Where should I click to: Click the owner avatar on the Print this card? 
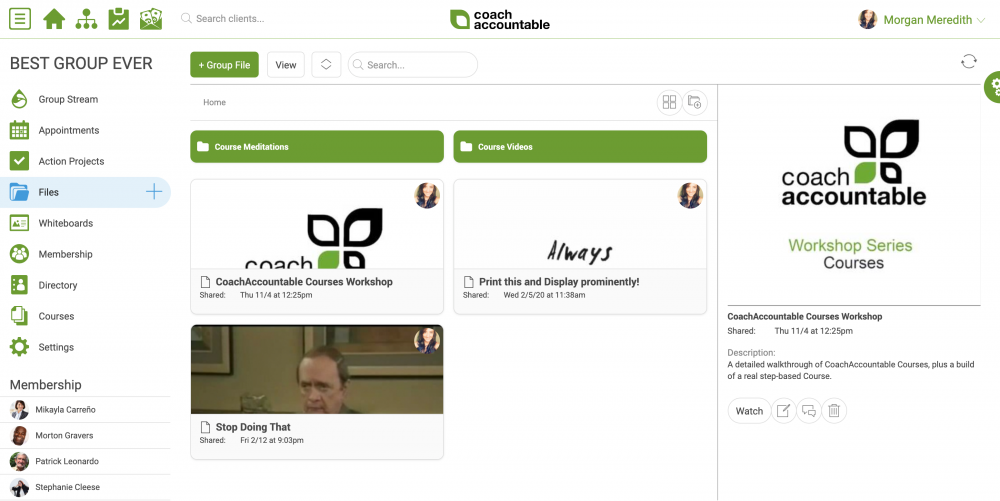(x=690, y=196)
